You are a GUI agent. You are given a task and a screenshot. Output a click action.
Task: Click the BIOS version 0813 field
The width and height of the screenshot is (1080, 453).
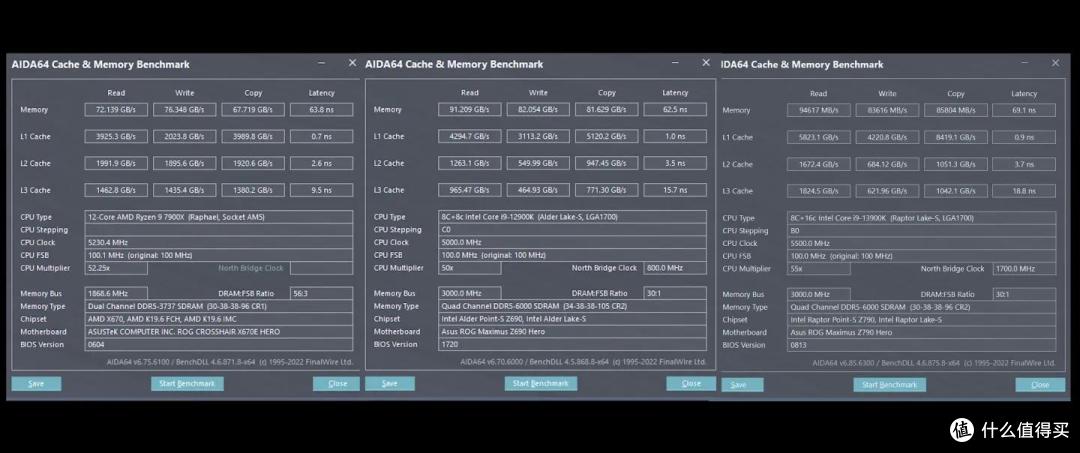(x=922, y=345)
